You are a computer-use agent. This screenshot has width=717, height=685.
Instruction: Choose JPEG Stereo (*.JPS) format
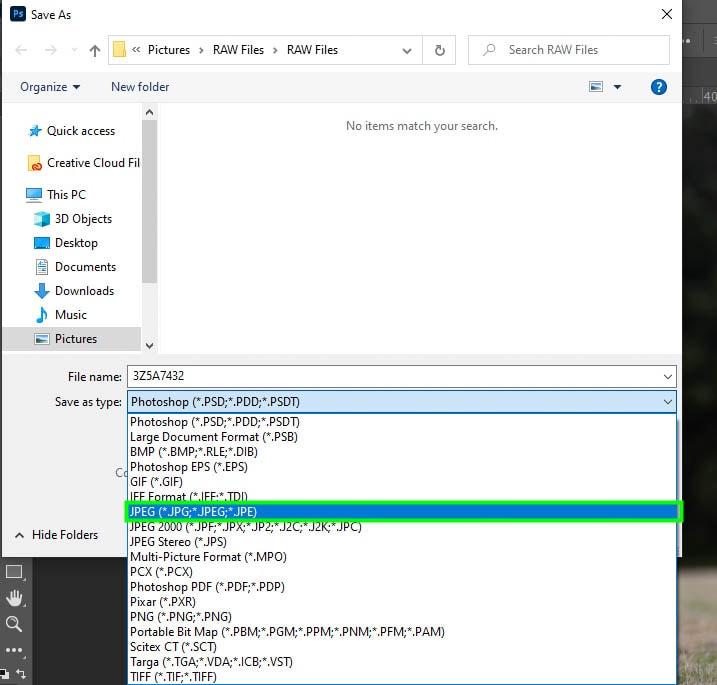click(402, 542)
